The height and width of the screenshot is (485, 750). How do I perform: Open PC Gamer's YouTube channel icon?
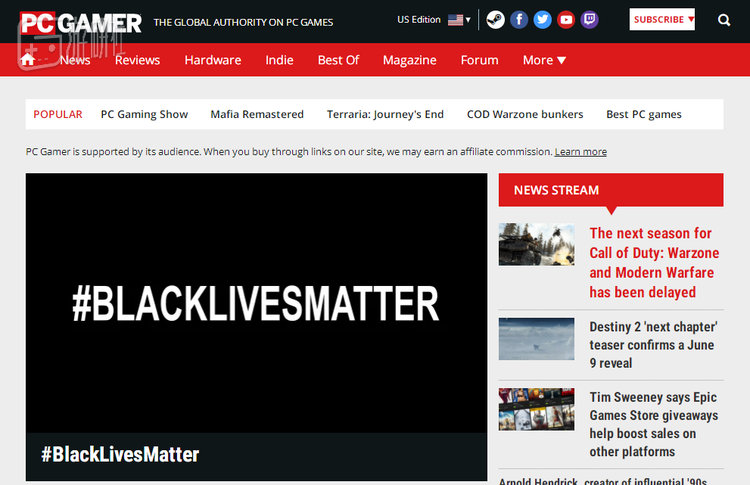567,20
